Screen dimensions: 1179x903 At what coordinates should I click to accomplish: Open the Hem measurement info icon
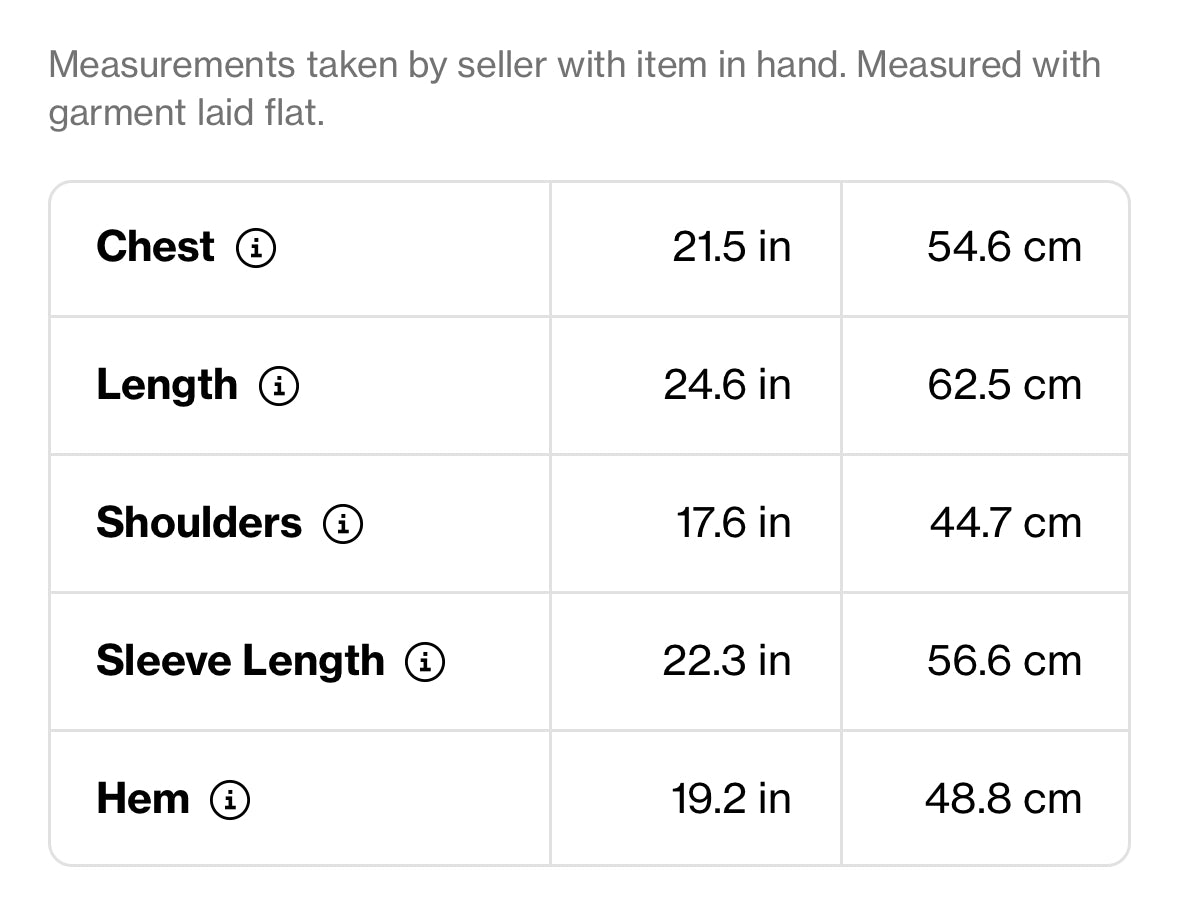click(230, 800)
